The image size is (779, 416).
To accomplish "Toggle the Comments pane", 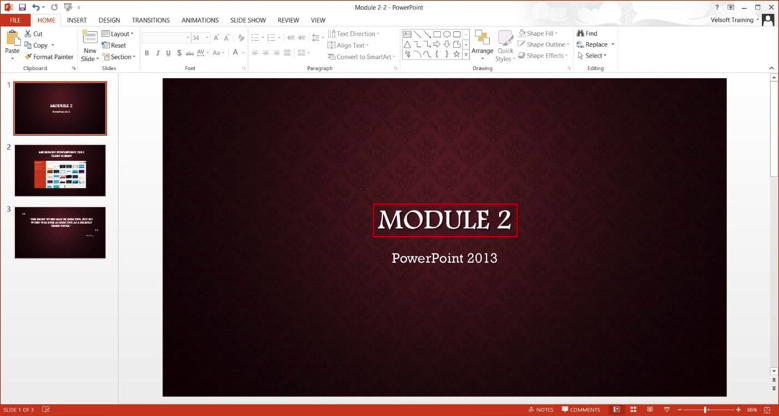I will click(x=581, y=410).
